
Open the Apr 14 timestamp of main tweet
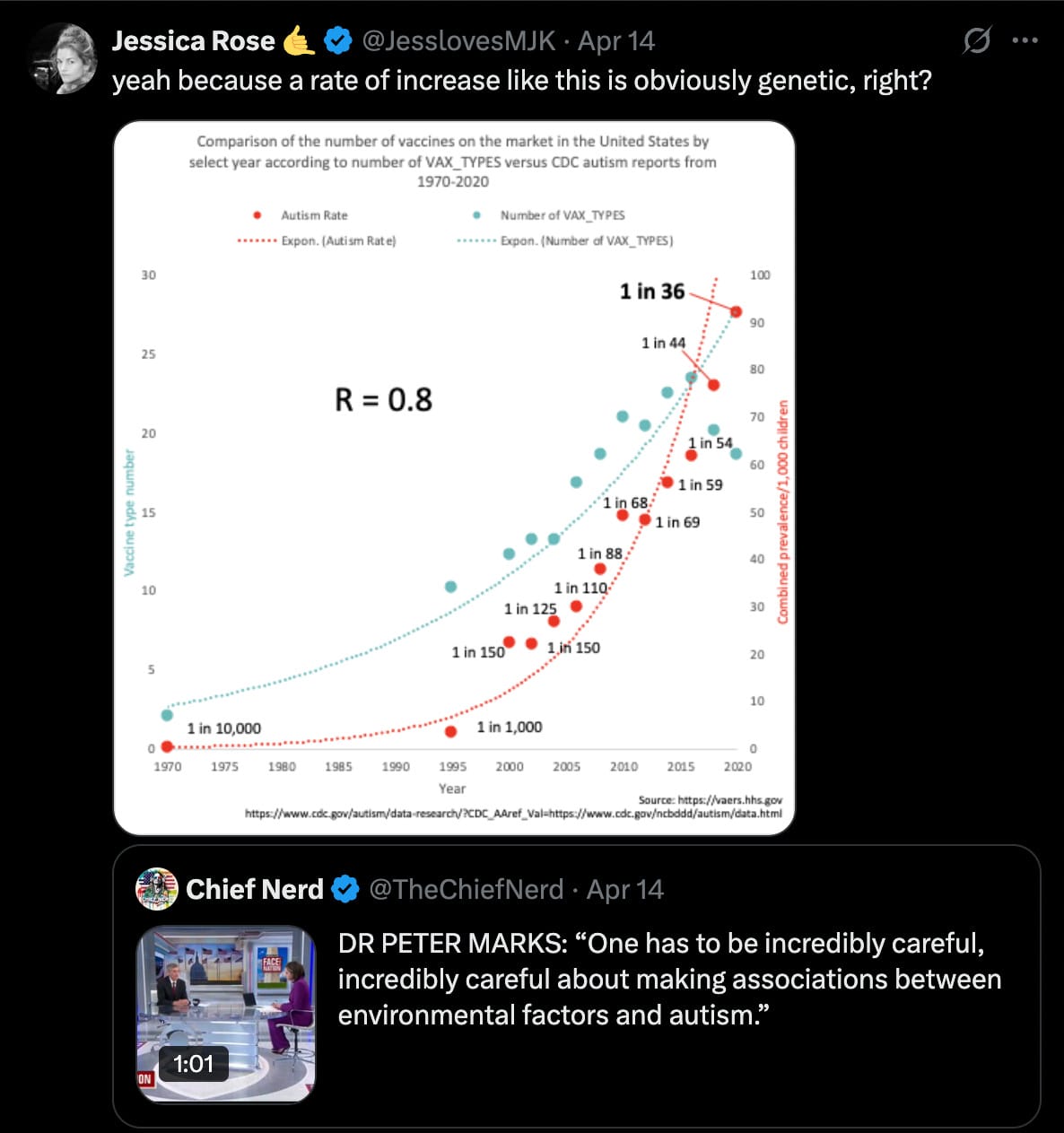pyautogui.click(x=616, y=40)
